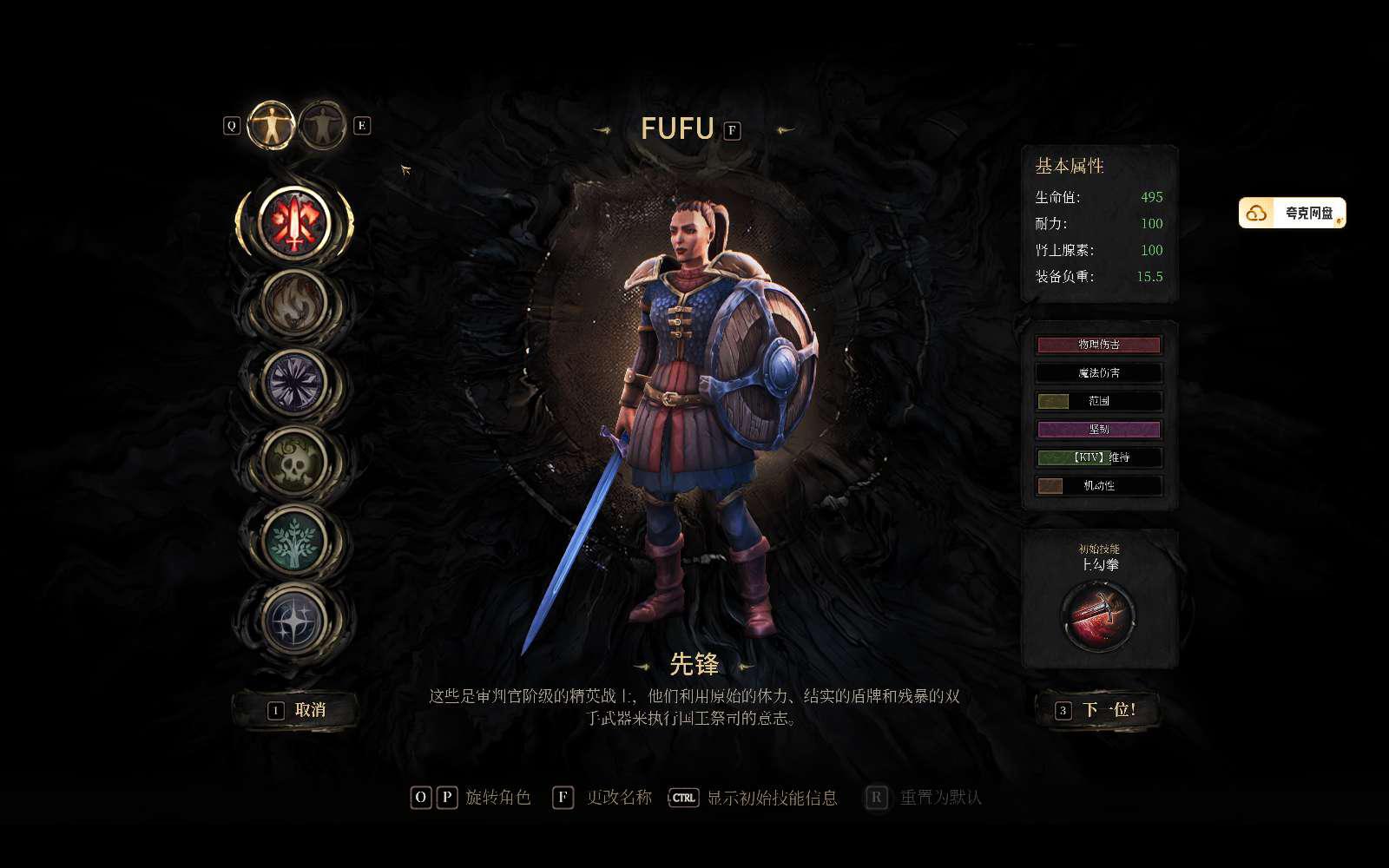The image size is (1389, 868).
Task: Click the 上勾拳 starting skill icon
Action: click(1099, 615)
